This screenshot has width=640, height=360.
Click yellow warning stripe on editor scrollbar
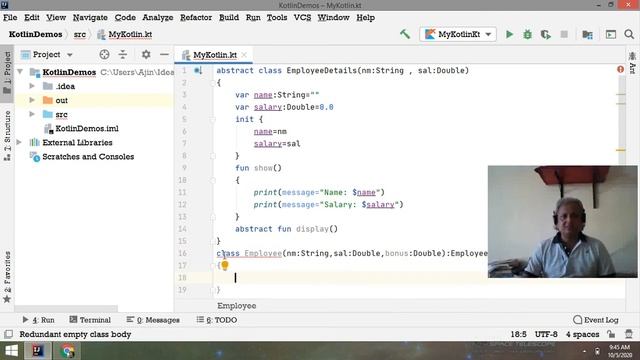(621, 150)
